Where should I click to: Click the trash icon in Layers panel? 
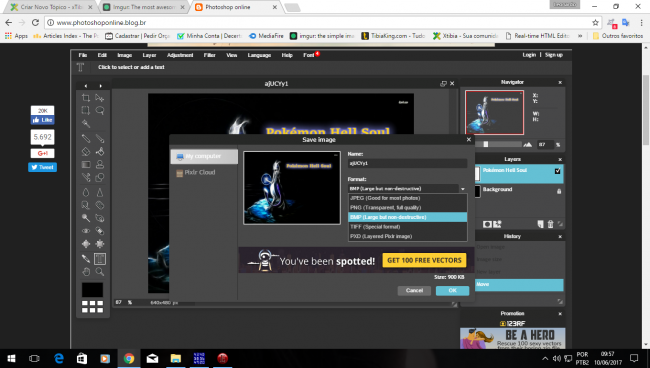point(551,224)
